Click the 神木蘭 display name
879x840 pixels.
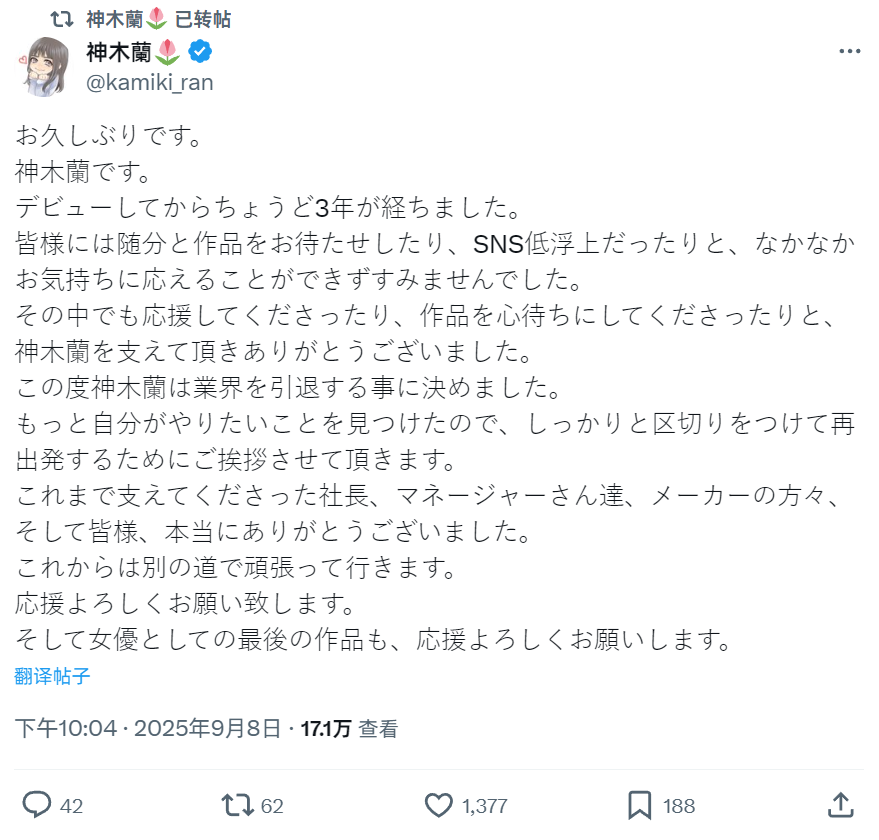pyautogui.click(x=123, y=52)
